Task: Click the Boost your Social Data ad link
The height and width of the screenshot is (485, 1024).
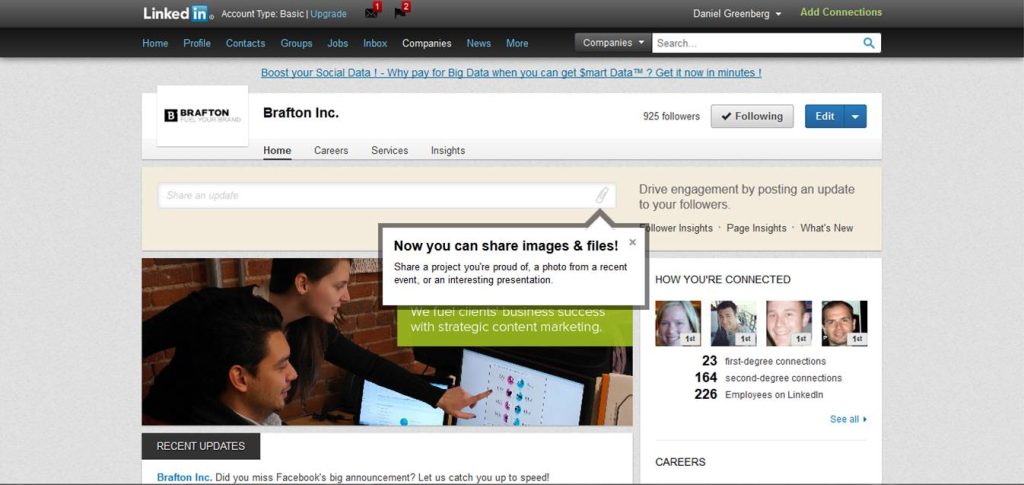Action: click(x=511, y=73)
